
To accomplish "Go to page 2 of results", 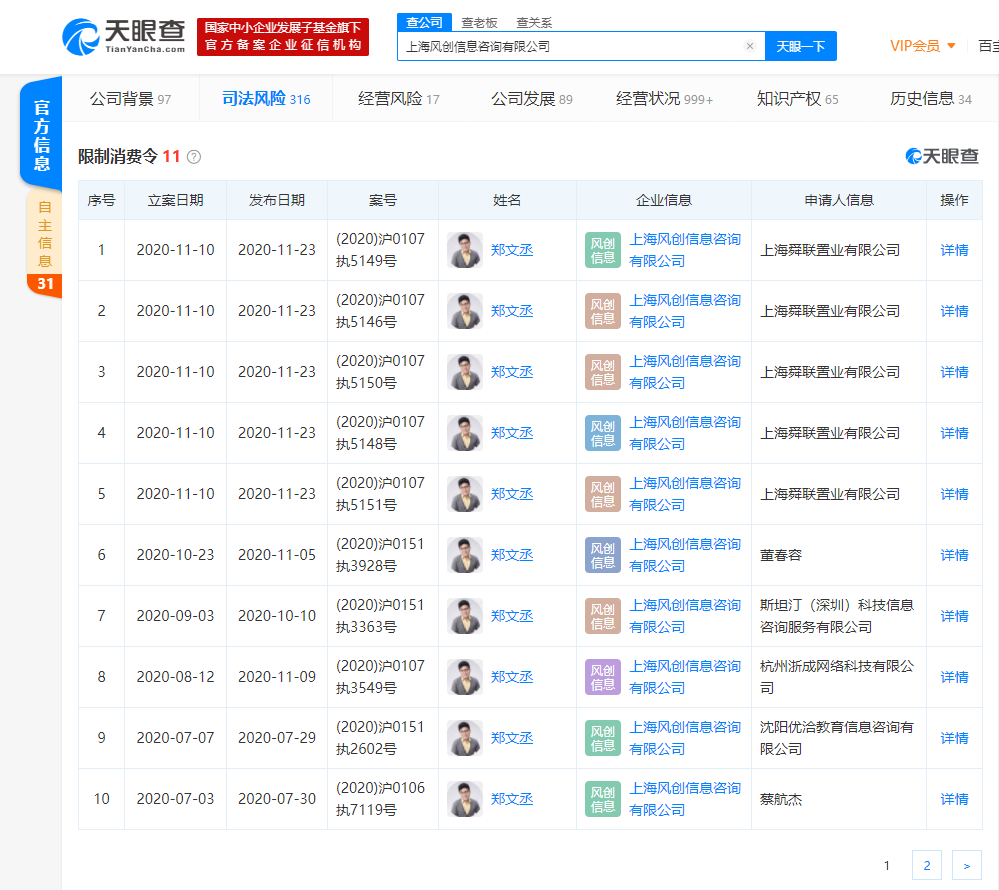I will tap(926, 865).
